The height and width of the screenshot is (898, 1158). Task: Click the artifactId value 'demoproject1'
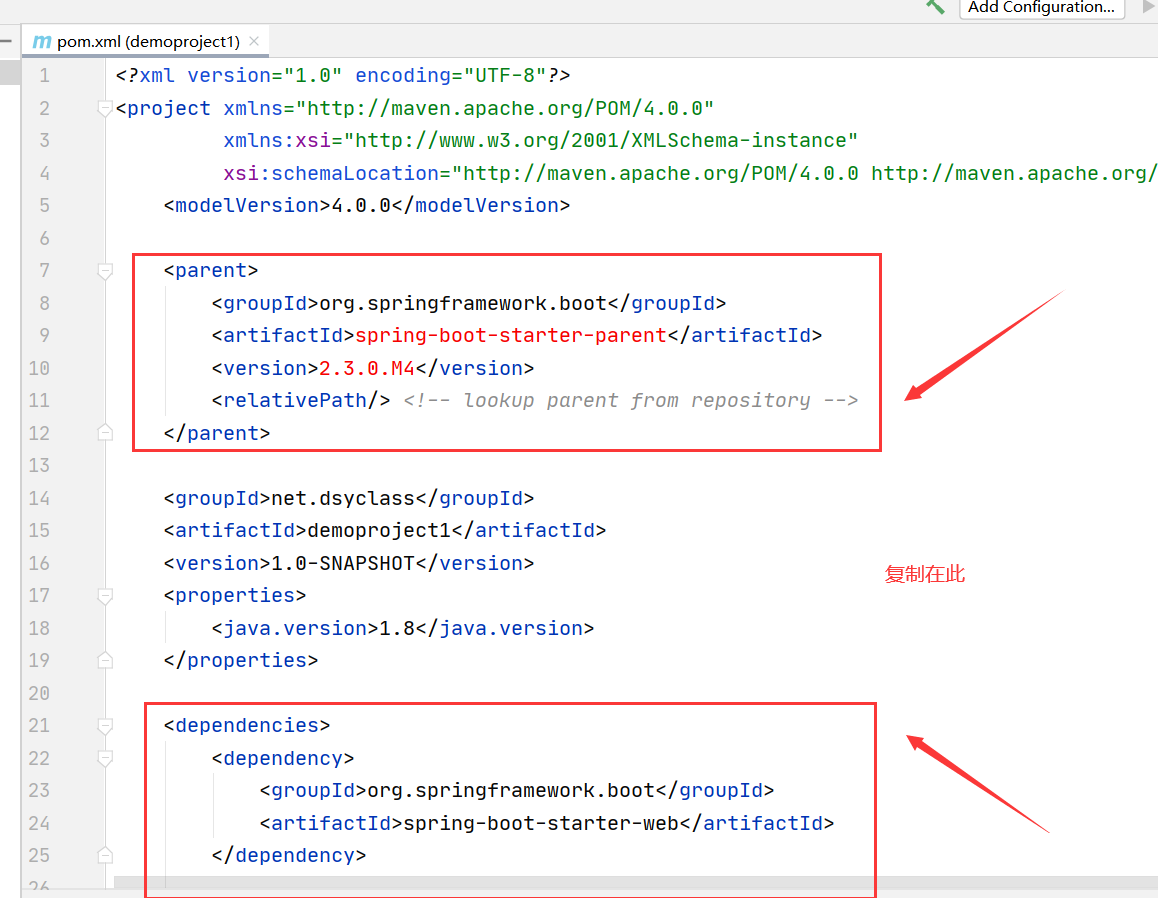pyautogui.click(x=379, y=530)
